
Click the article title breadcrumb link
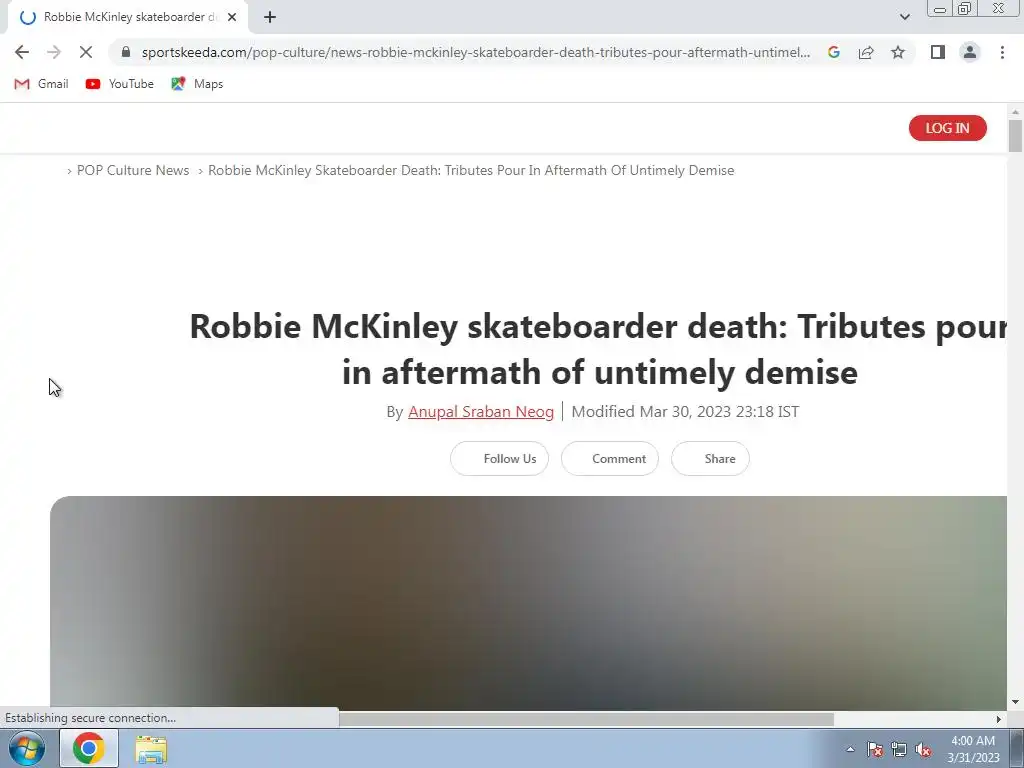[471, 170]
